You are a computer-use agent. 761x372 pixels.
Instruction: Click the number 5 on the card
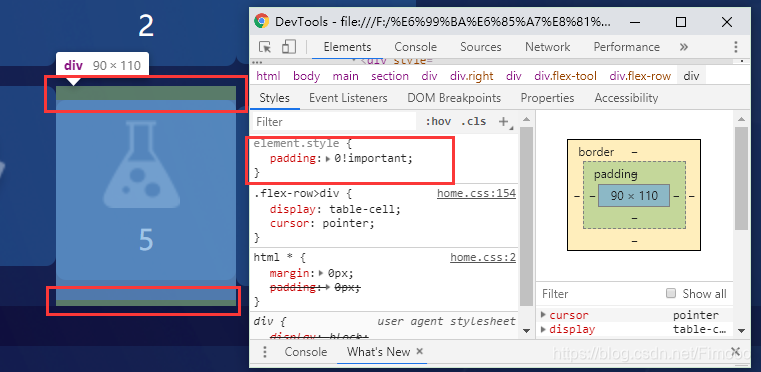click(x=146, y=240)
